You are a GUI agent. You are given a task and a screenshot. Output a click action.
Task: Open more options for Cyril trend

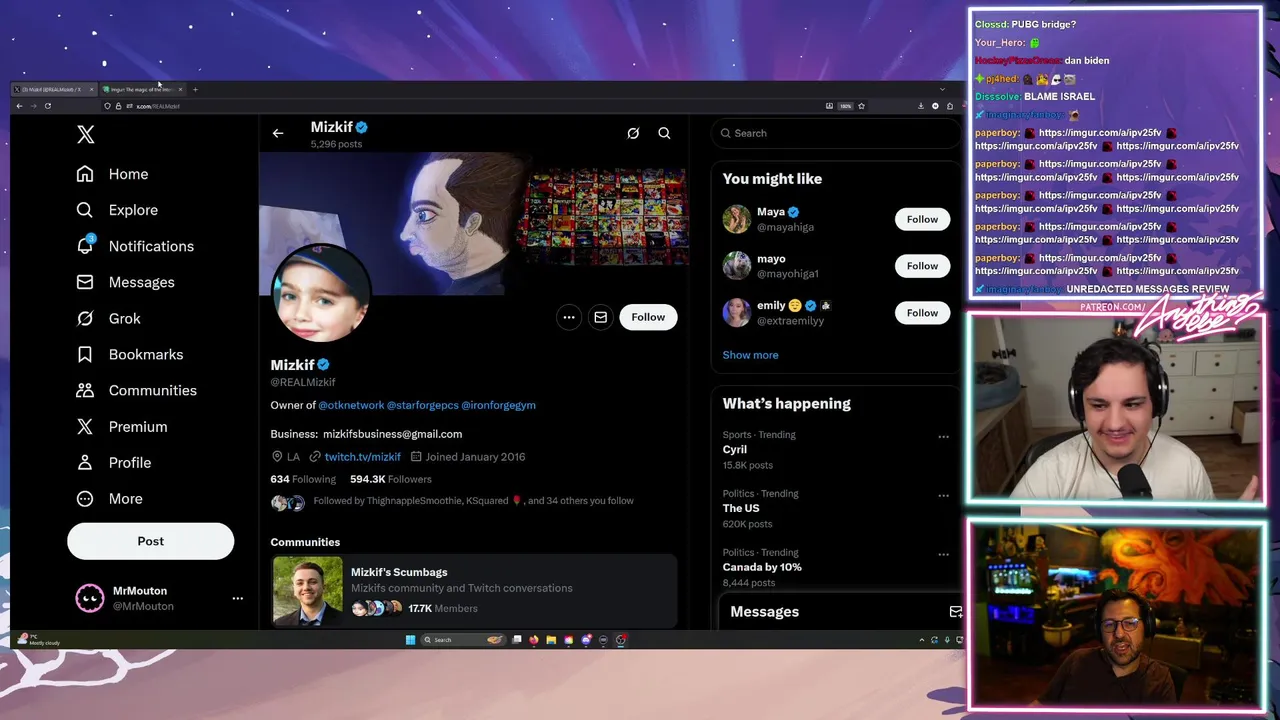(x=943, y=436)
